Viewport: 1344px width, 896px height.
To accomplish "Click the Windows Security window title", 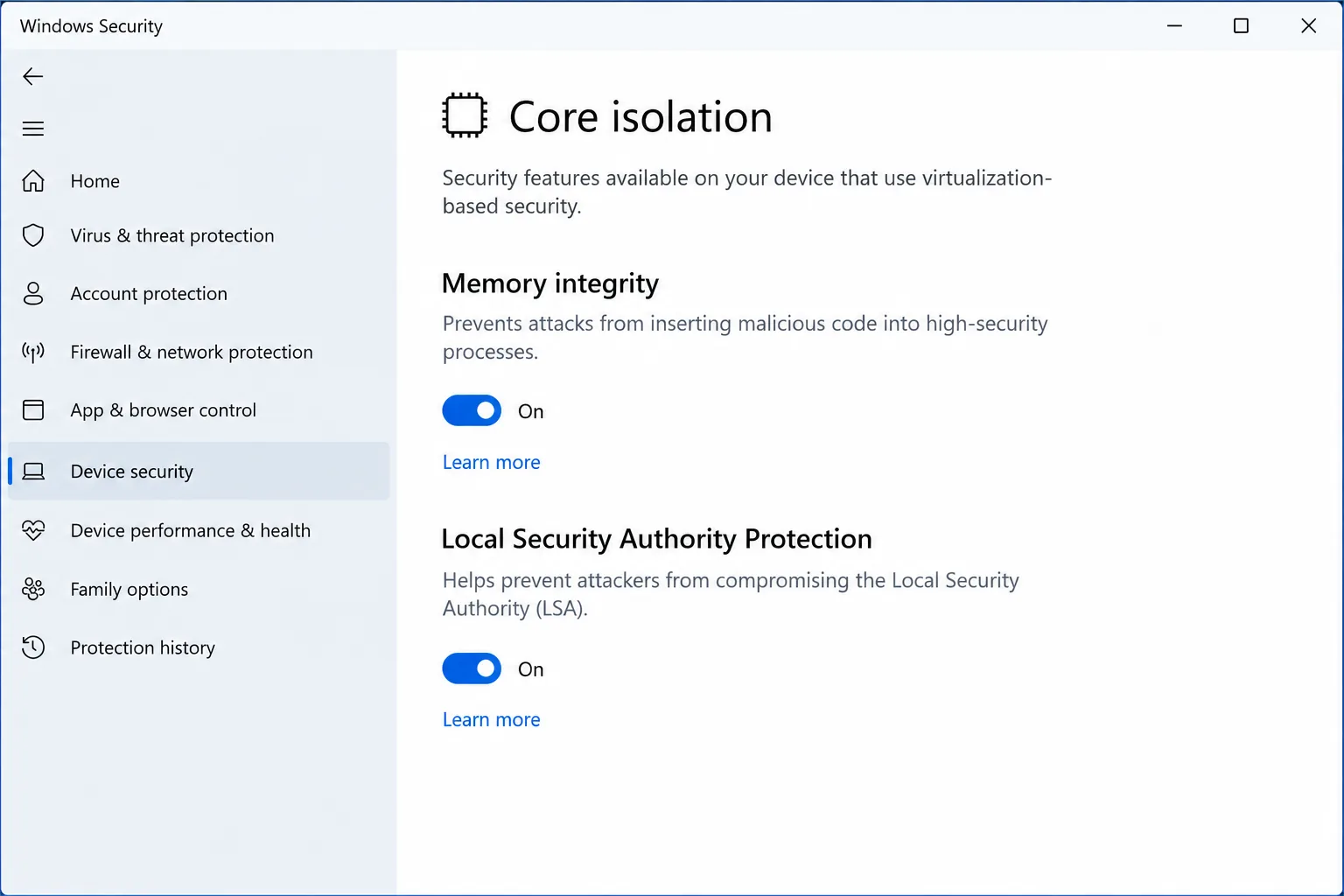I will pyautogui.click(x=91, y=26).
